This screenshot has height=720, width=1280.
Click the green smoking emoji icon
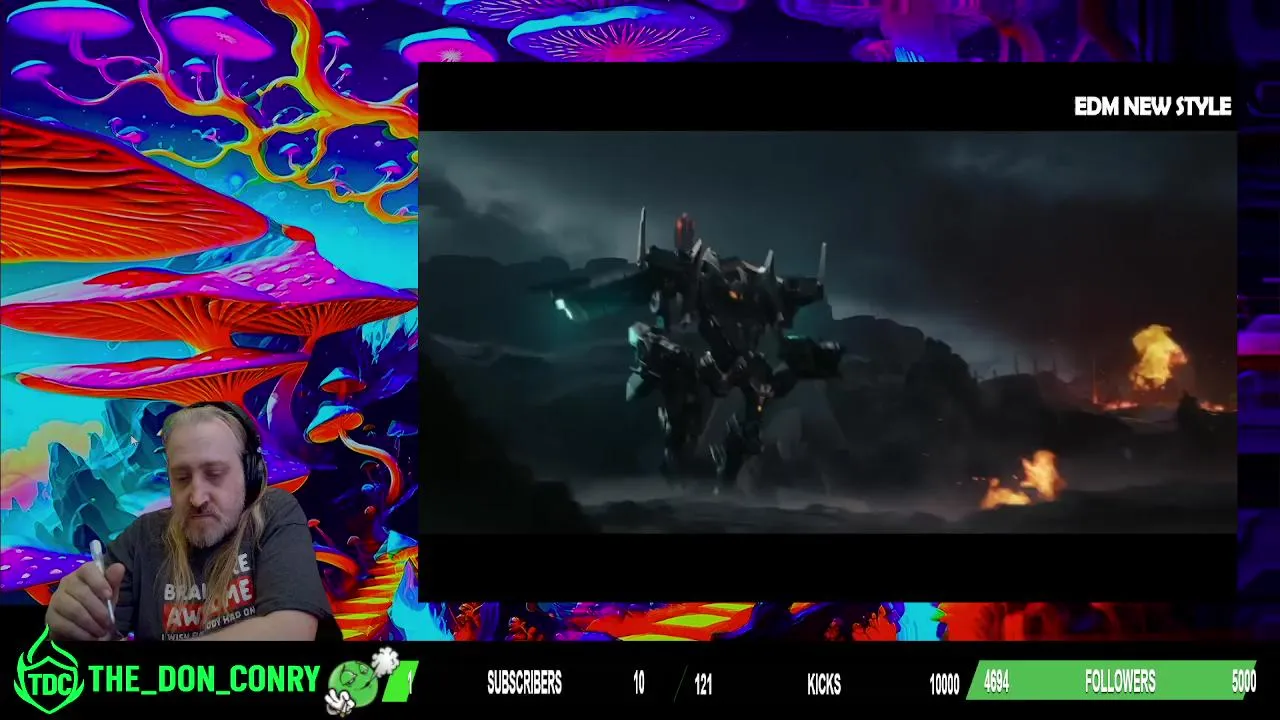click(361, 682)
